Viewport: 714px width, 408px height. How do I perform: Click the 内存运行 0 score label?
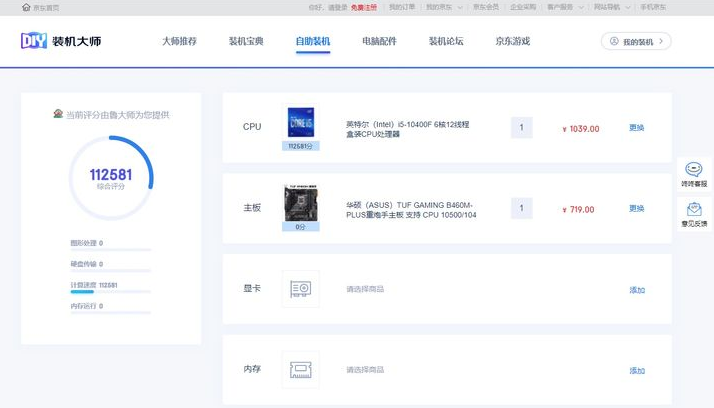coord(87,306)
